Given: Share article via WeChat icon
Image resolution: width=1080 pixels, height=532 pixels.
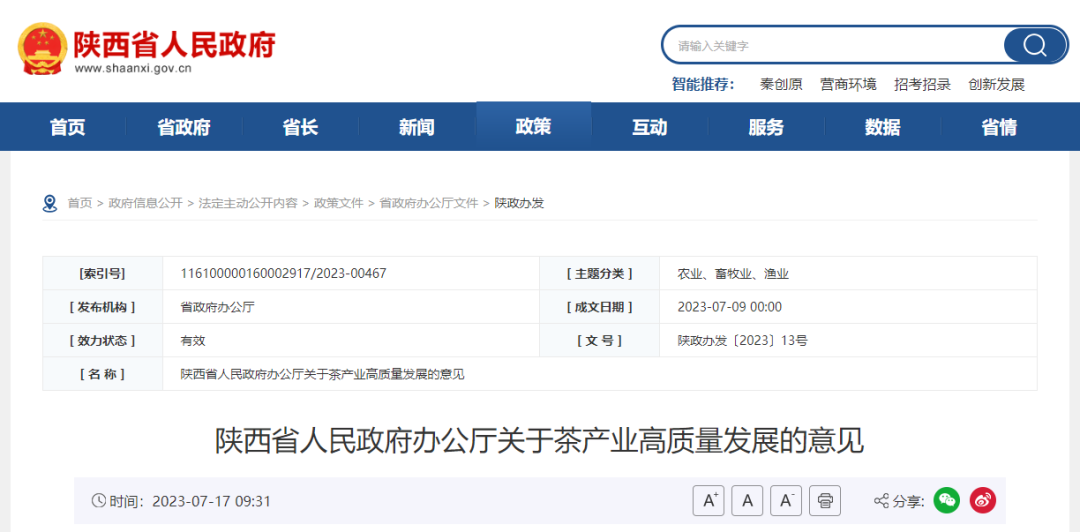Looking at the screenshot, I should pos(946,501).
